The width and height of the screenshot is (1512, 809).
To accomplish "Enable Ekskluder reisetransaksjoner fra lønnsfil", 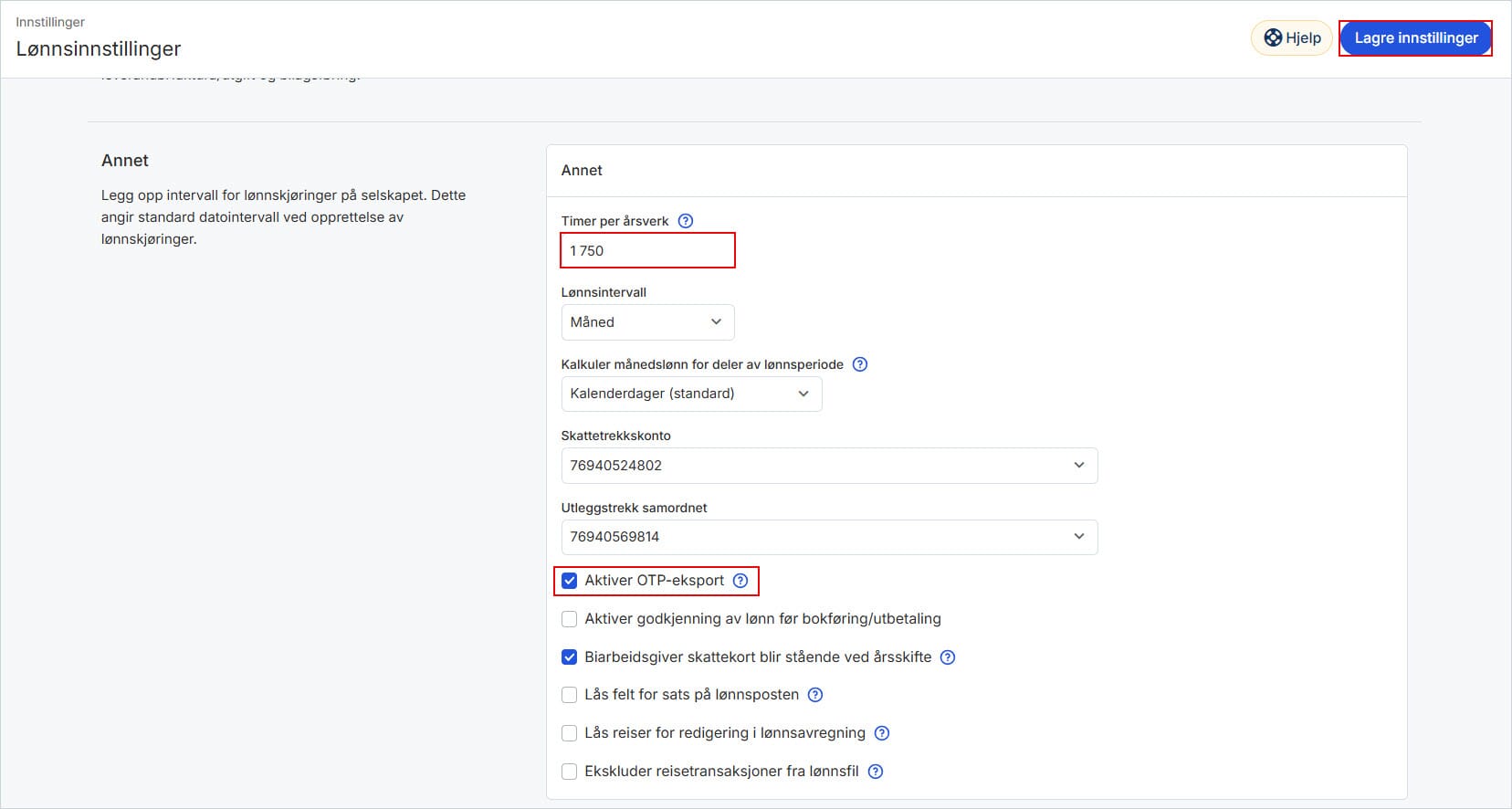I will click(x=569, y=772).
